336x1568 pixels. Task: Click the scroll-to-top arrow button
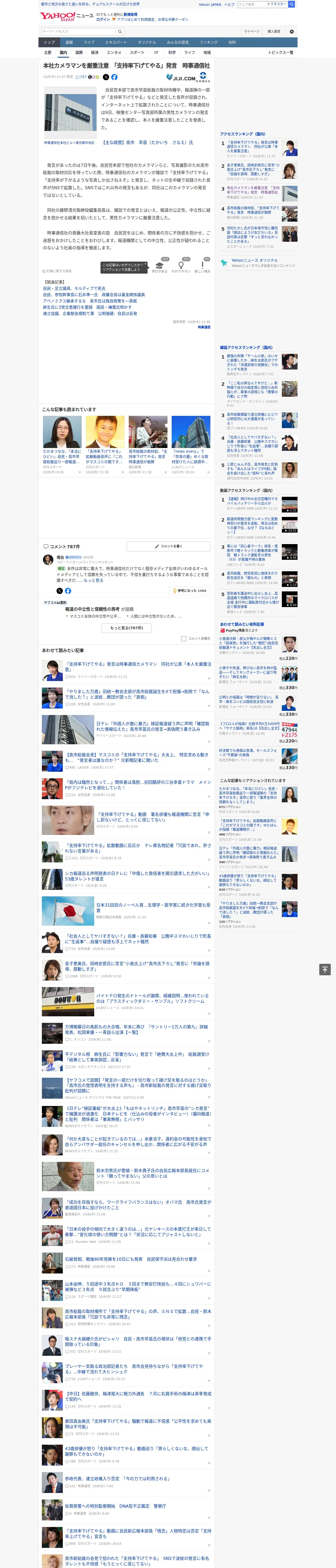tap(325, 969)
